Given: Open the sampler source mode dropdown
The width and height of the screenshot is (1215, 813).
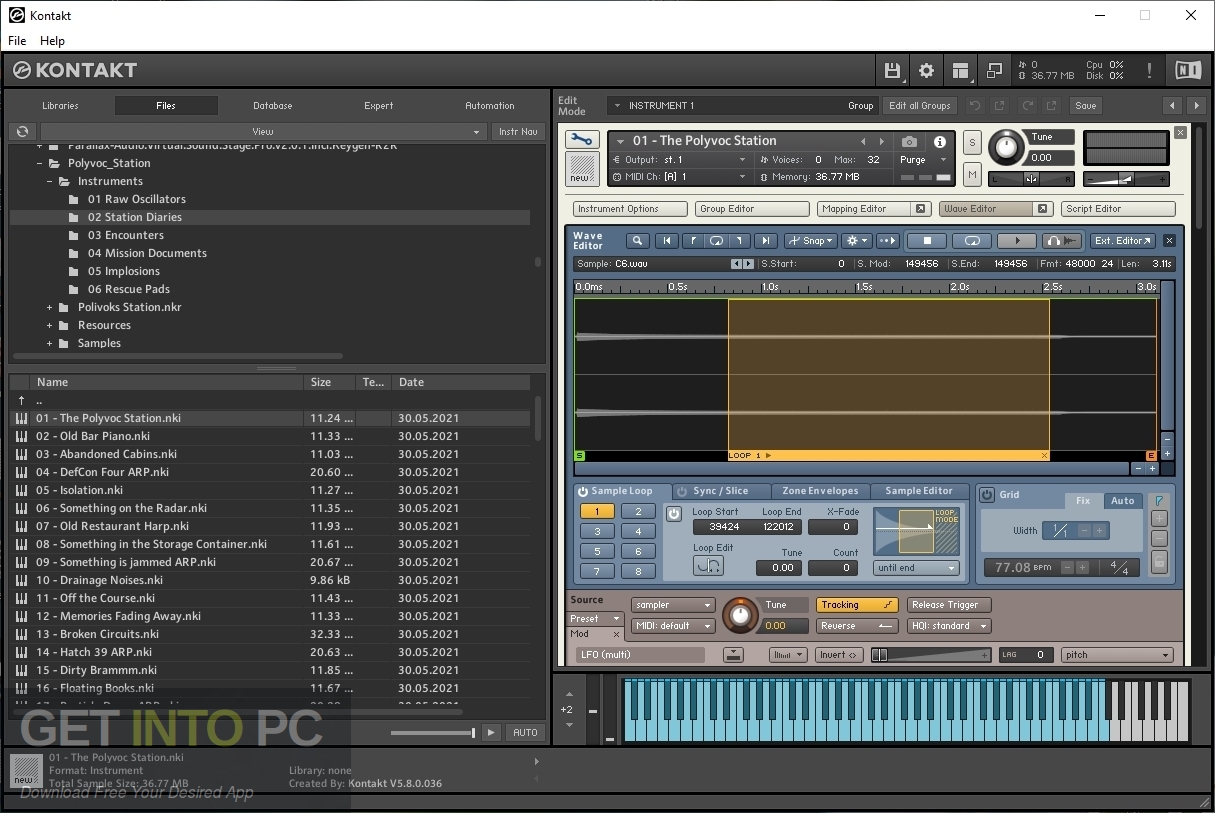Looking at the screenshot, I should [x=673, y=605].
